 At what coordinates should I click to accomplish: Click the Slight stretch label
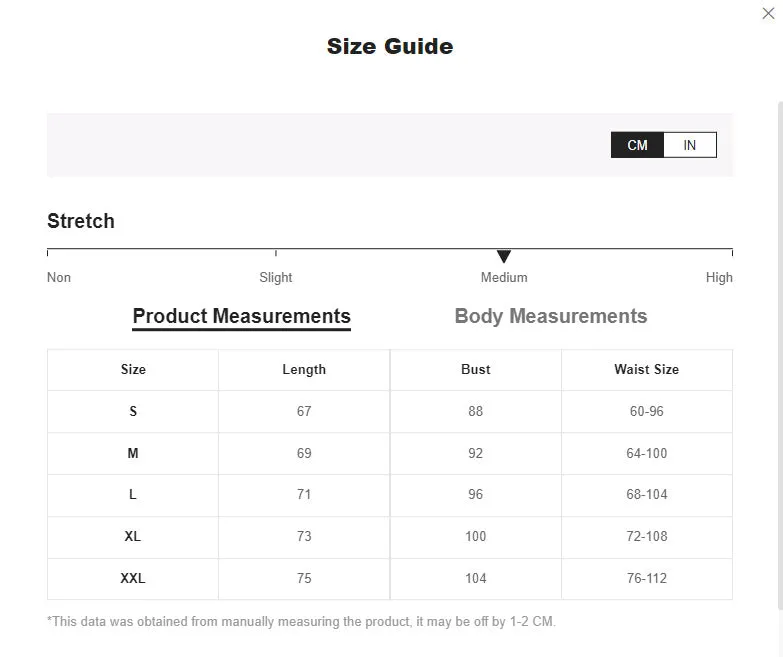276,277
